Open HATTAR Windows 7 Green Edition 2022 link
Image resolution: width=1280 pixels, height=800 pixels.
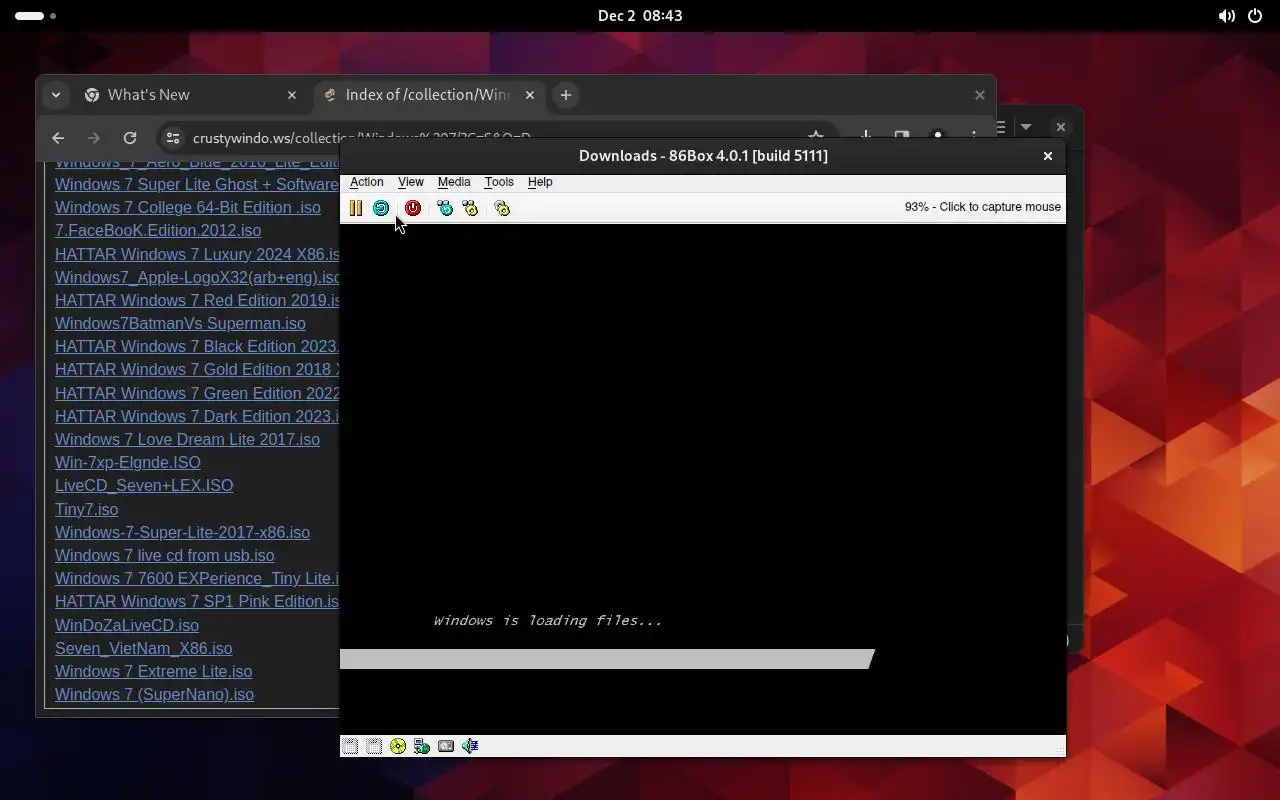197,394
